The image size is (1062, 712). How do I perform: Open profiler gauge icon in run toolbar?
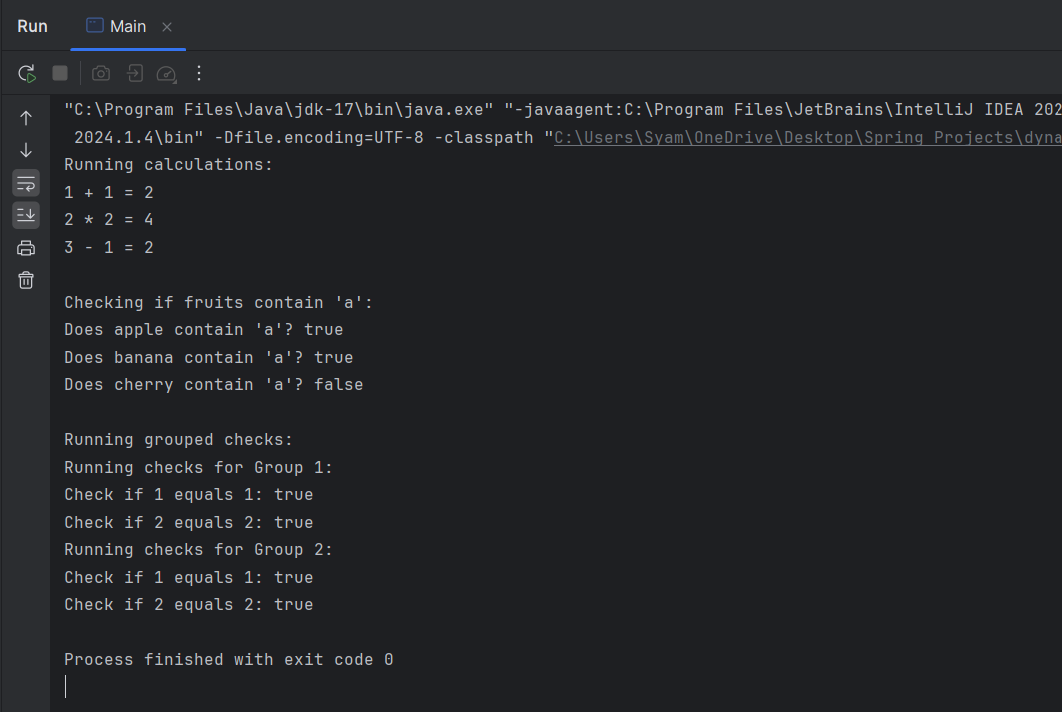pos(164,72)
